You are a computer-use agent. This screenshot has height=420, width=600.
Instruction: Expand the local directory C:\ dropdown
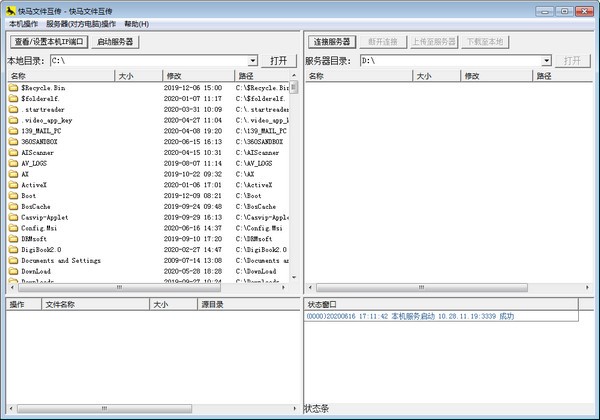(253, 61)
